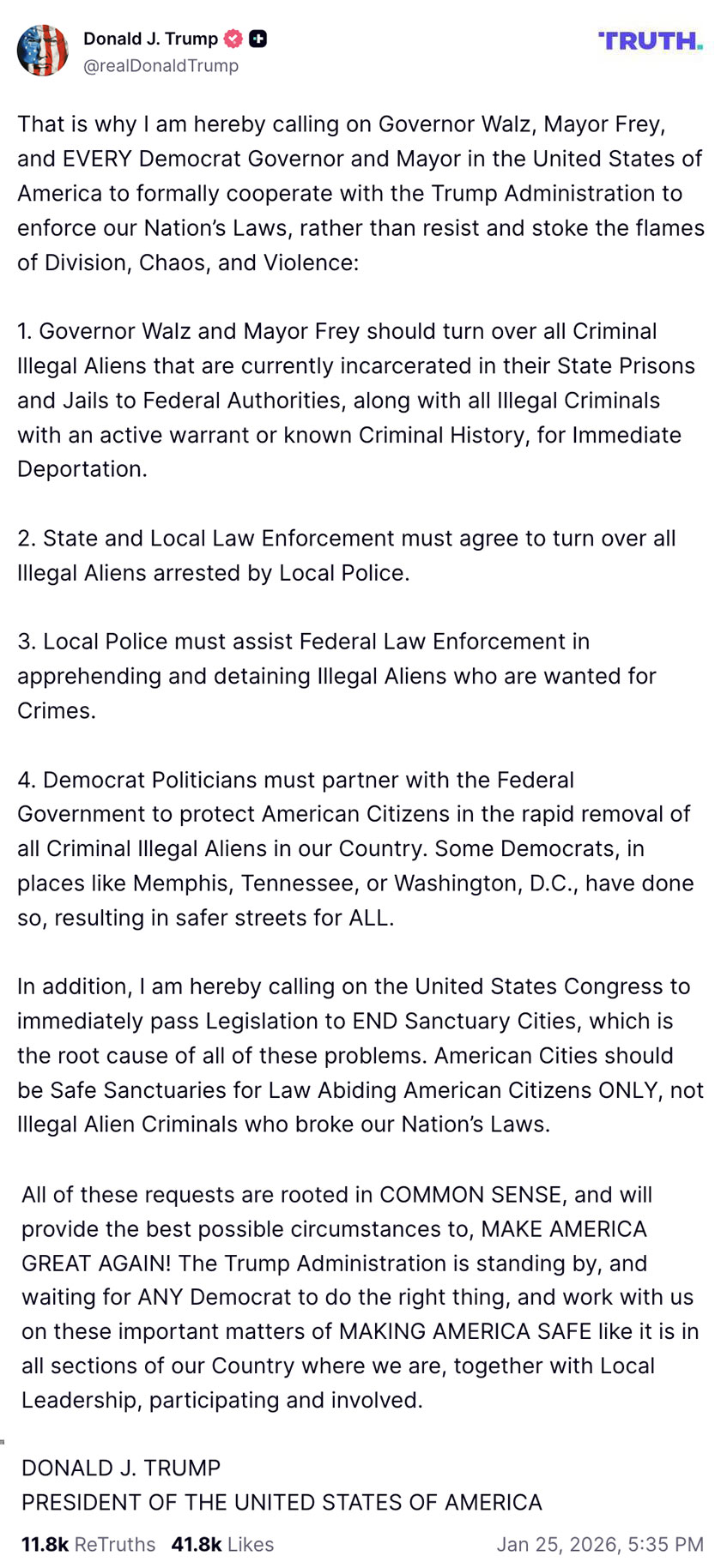Click the DONALD J. TRUMP signature line
Image resolution: width=721 pixels, height=1568 pixels.
click(121, 1468)
